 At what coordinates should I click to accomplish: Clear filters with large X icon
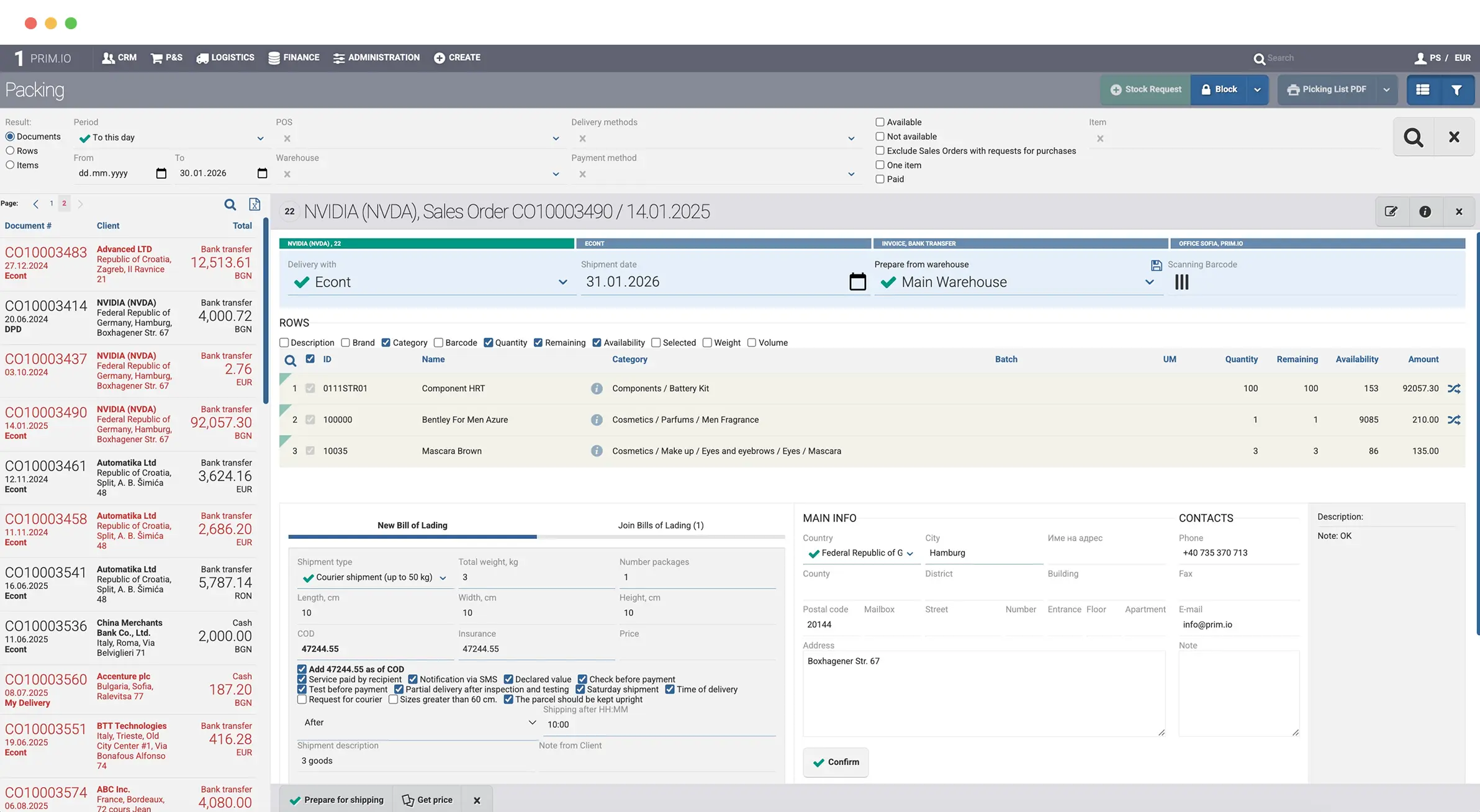click(x=1454, y=137)
